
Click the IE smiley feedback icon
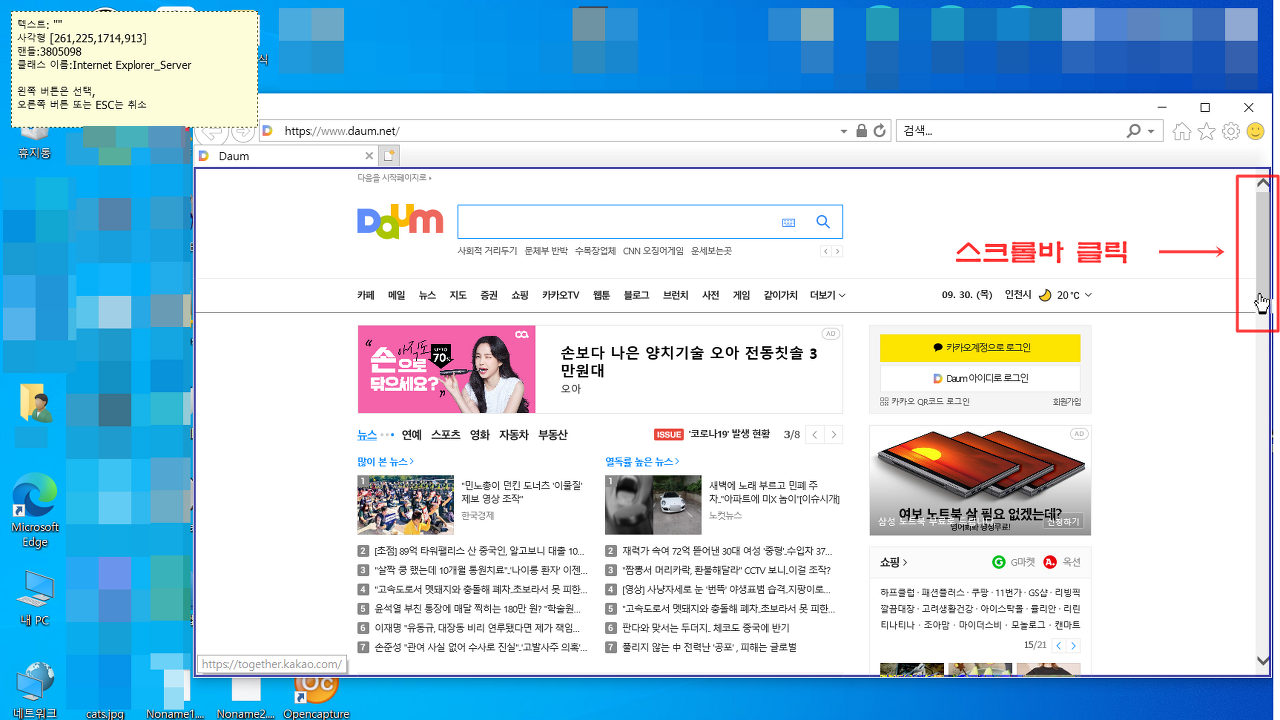(1255, 131)
